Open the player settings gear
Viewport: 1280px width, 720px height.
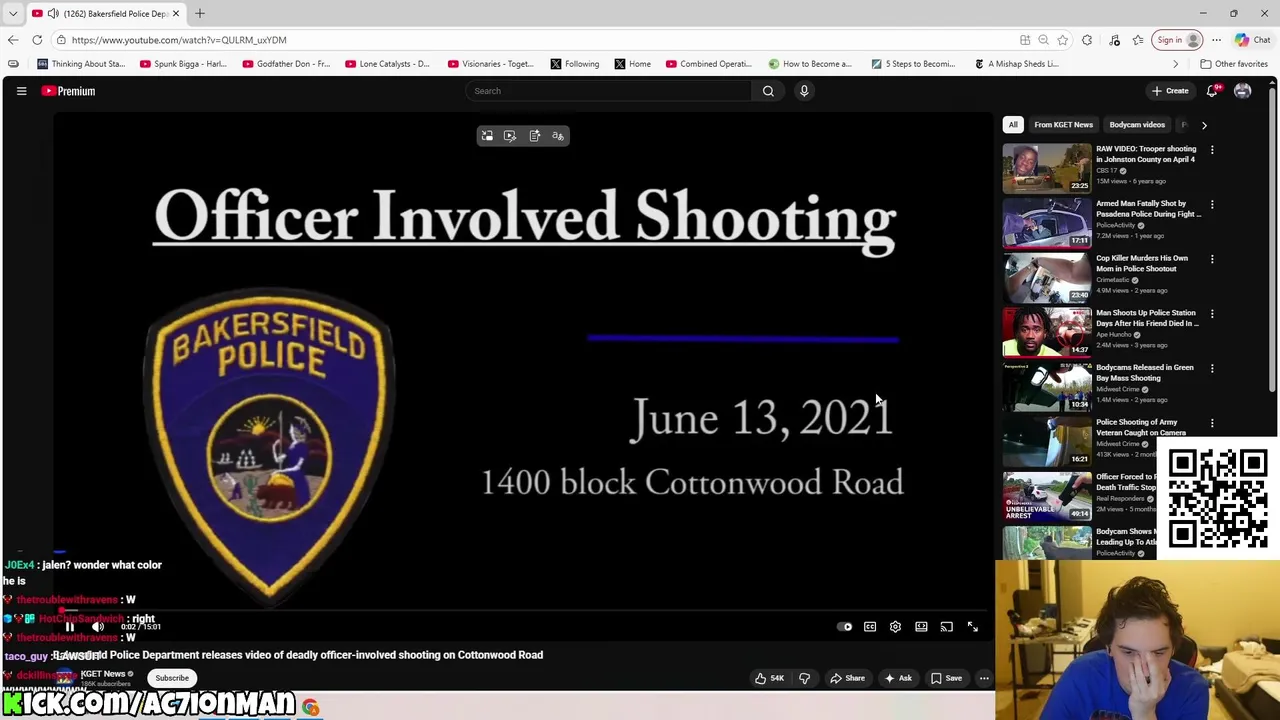point(895,627)
